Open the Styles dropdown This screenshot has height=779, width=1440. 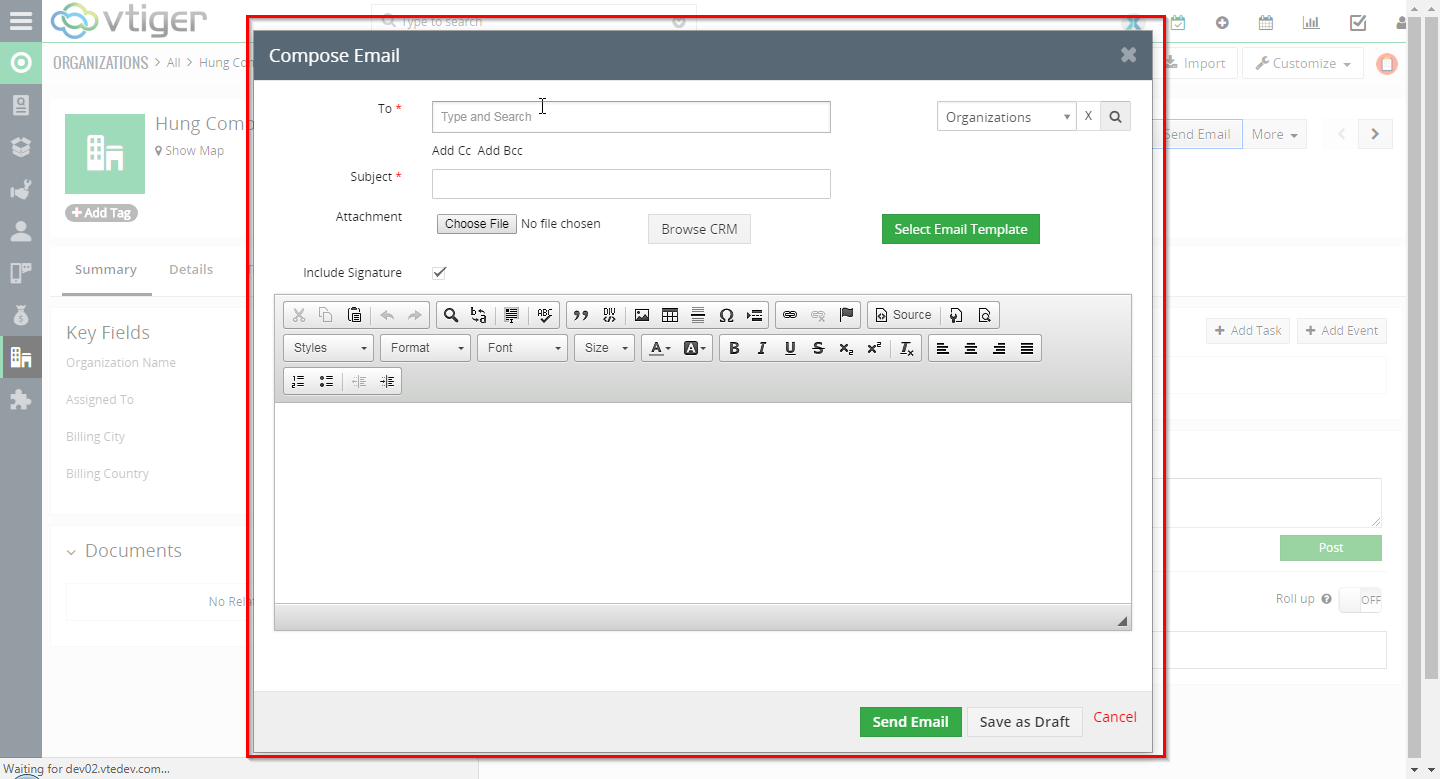pos(328,348)
